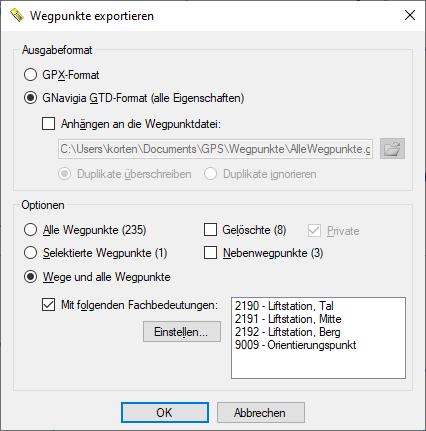Click the Abbrechen button
Image resolution: width=426 pixels, height=431 pixels.
point(261,413)
